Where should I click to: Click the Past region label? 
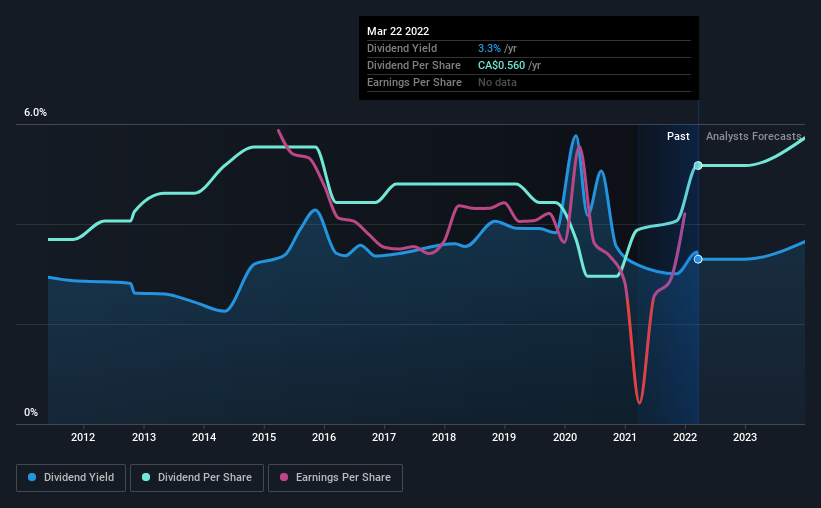678,136
